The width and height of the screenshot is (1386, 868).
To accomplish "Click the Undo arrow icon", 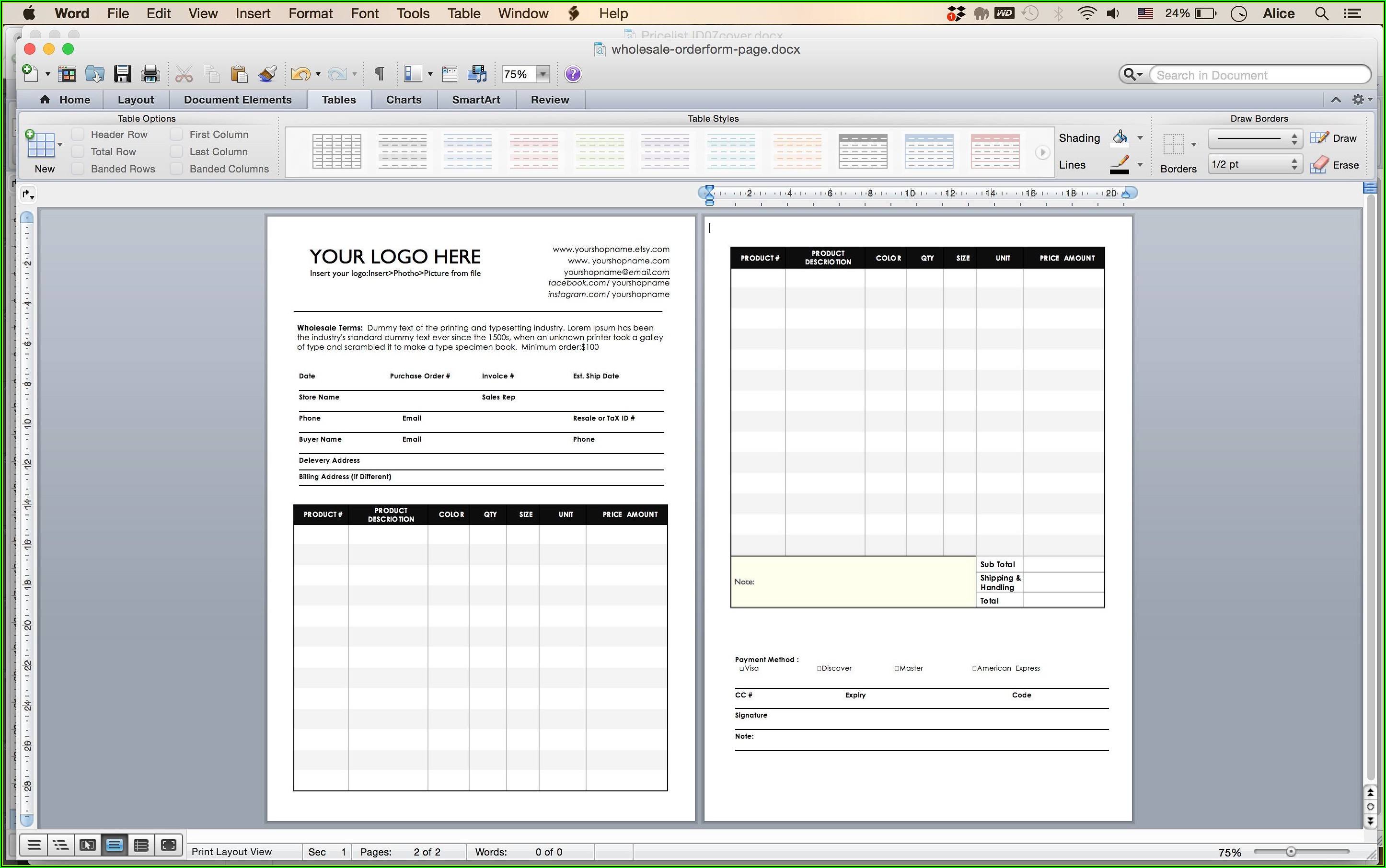I will pos(300,74).
